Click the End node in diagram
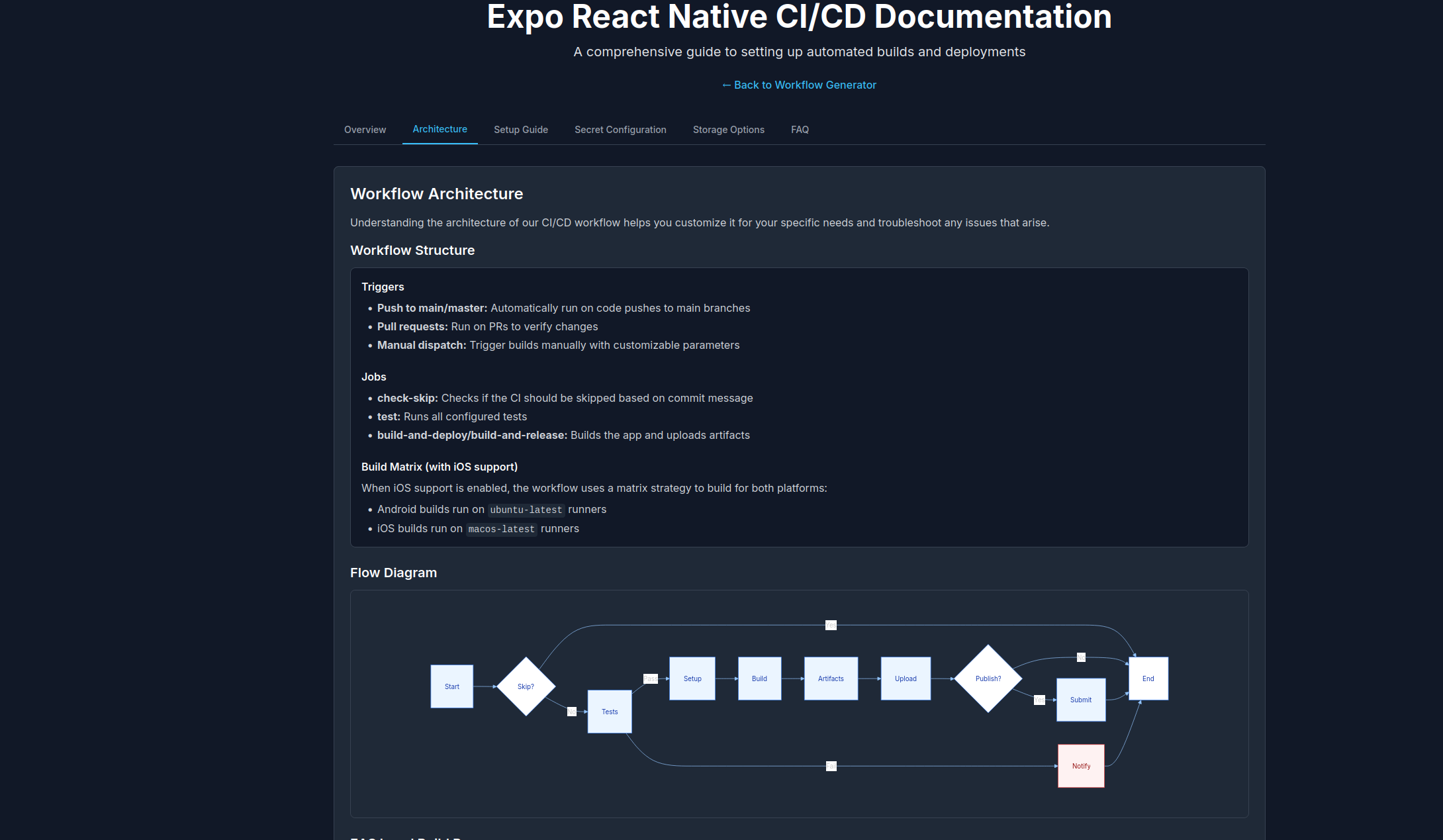 1148,678
